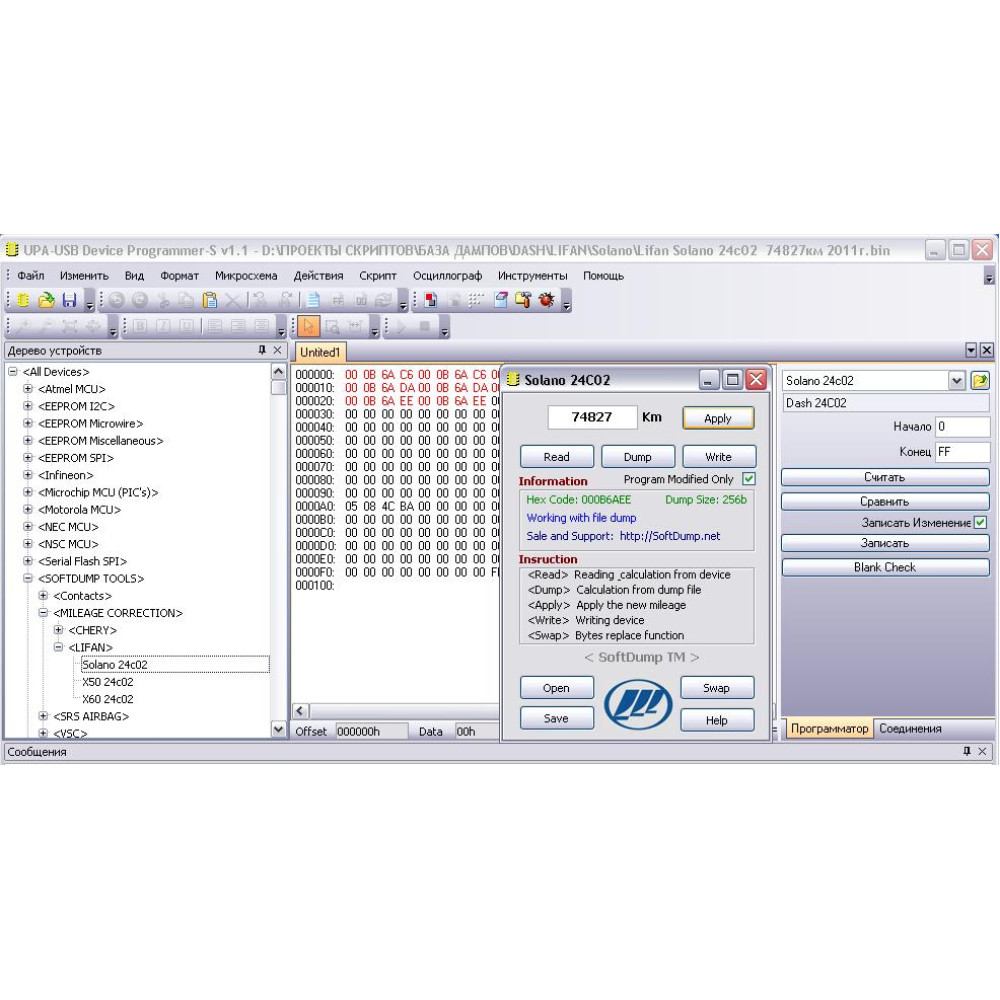Viewport: 1000px width, 1000px height.
Task: Click the Dump button in Solano dialog
Action: 638,457
